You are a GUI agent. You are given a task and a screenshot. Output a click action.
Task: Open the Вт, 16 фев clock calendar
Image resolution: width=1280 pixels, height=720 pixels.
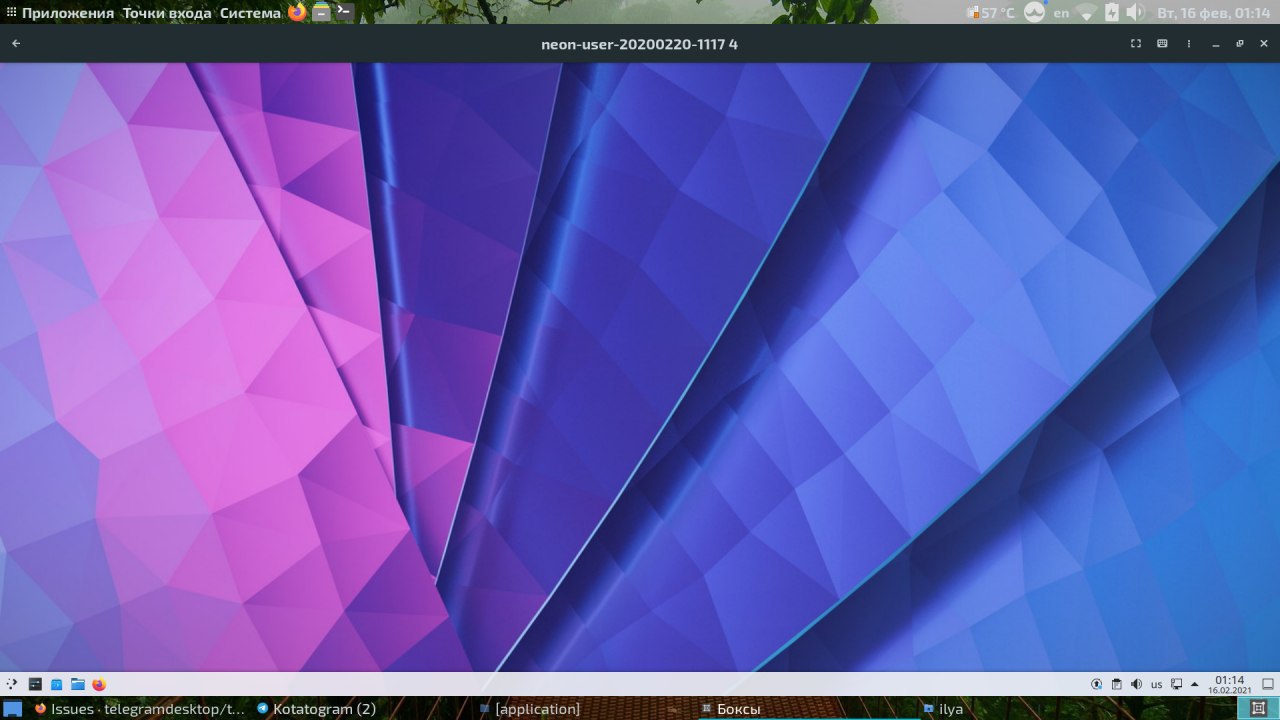1213,13
